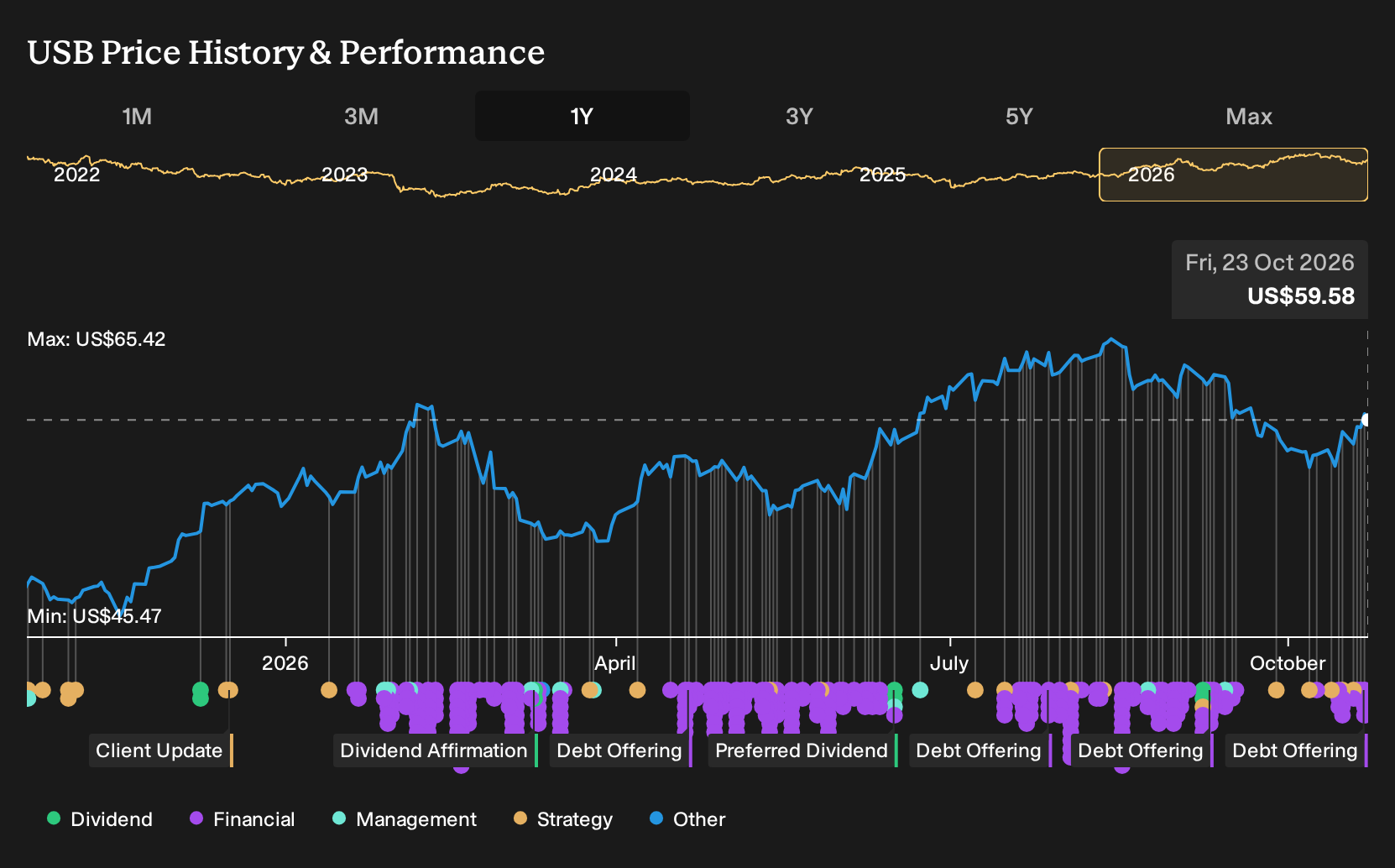The image size is (1395, 868).
Task: Open the last Debt Offering label under October
Action: (x=1295, y=750)
